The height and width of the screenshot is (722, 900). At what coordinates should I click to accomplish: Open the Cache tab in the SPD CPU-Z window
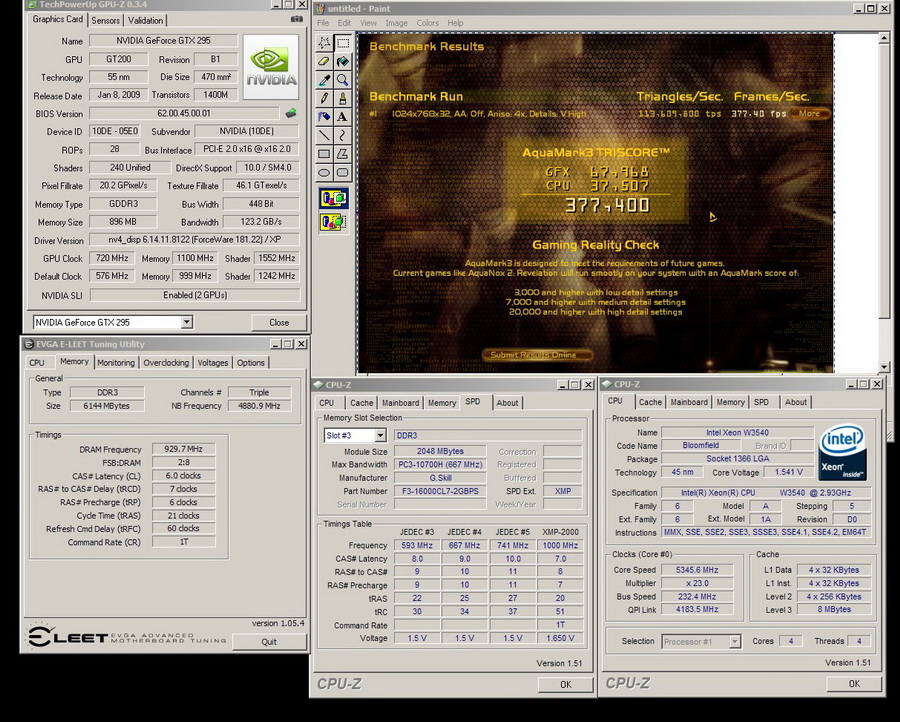click(362, 403)
